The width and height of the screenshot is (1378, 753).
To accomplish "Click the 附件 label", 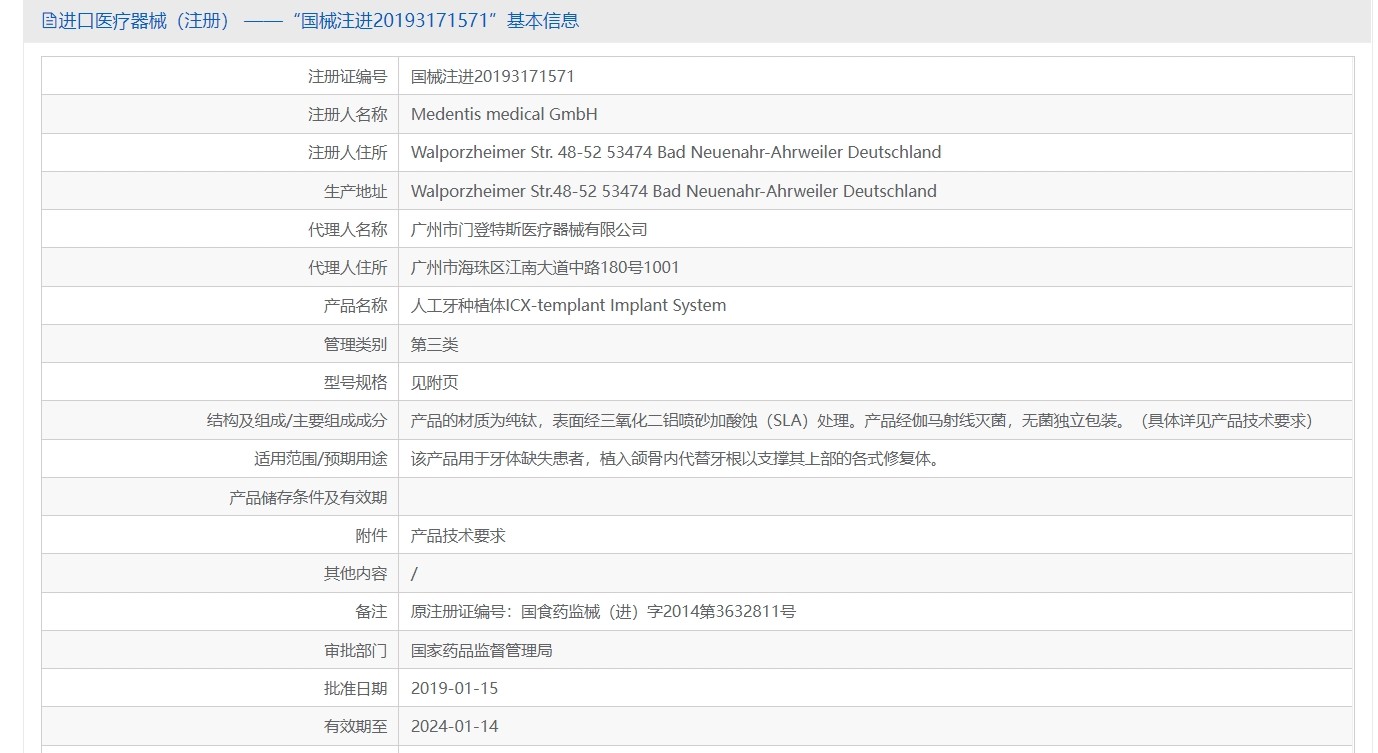I will (371, 535).
